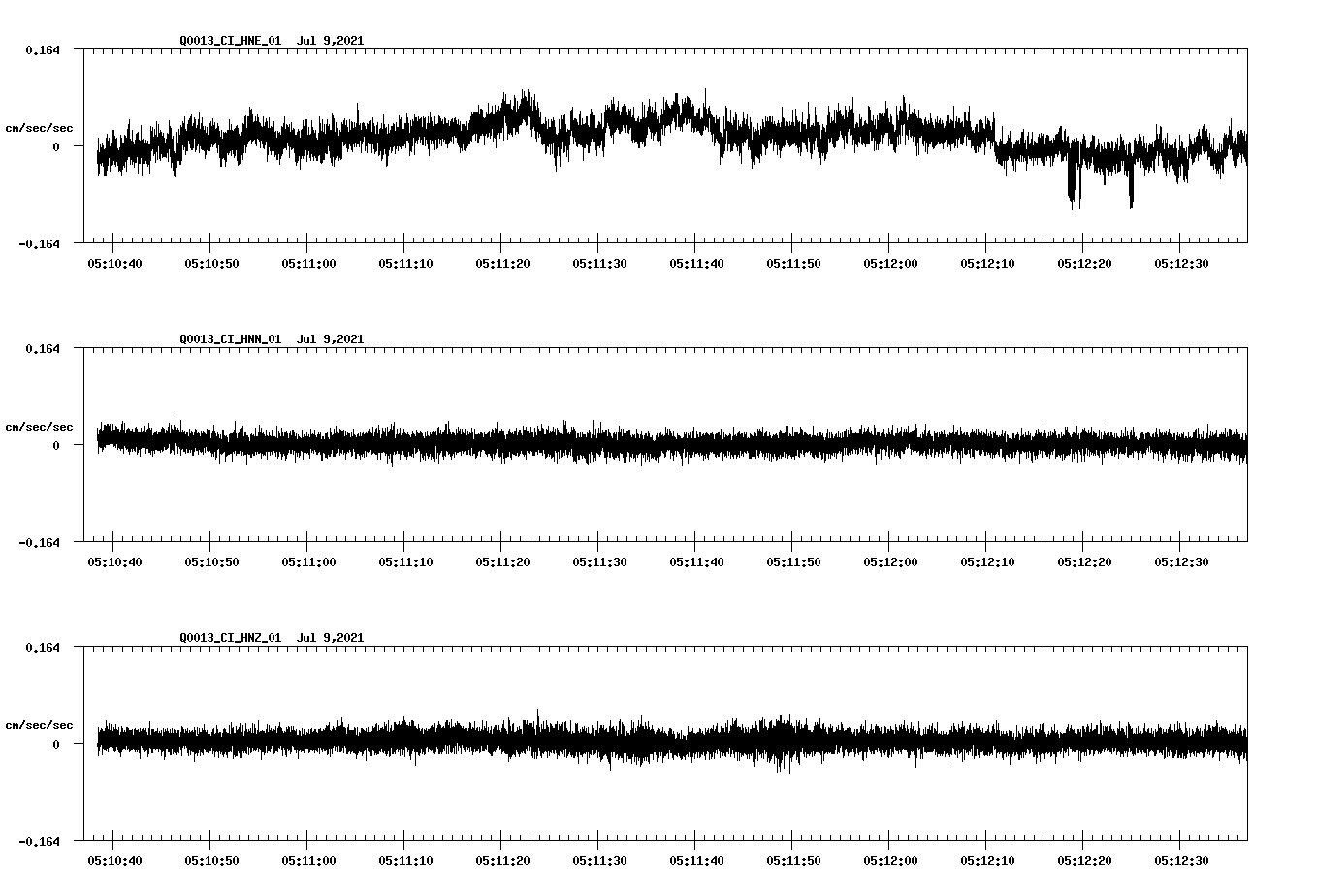Click the zero baseline label of the middle trace

pyautogui.click(x=56, y=445)
